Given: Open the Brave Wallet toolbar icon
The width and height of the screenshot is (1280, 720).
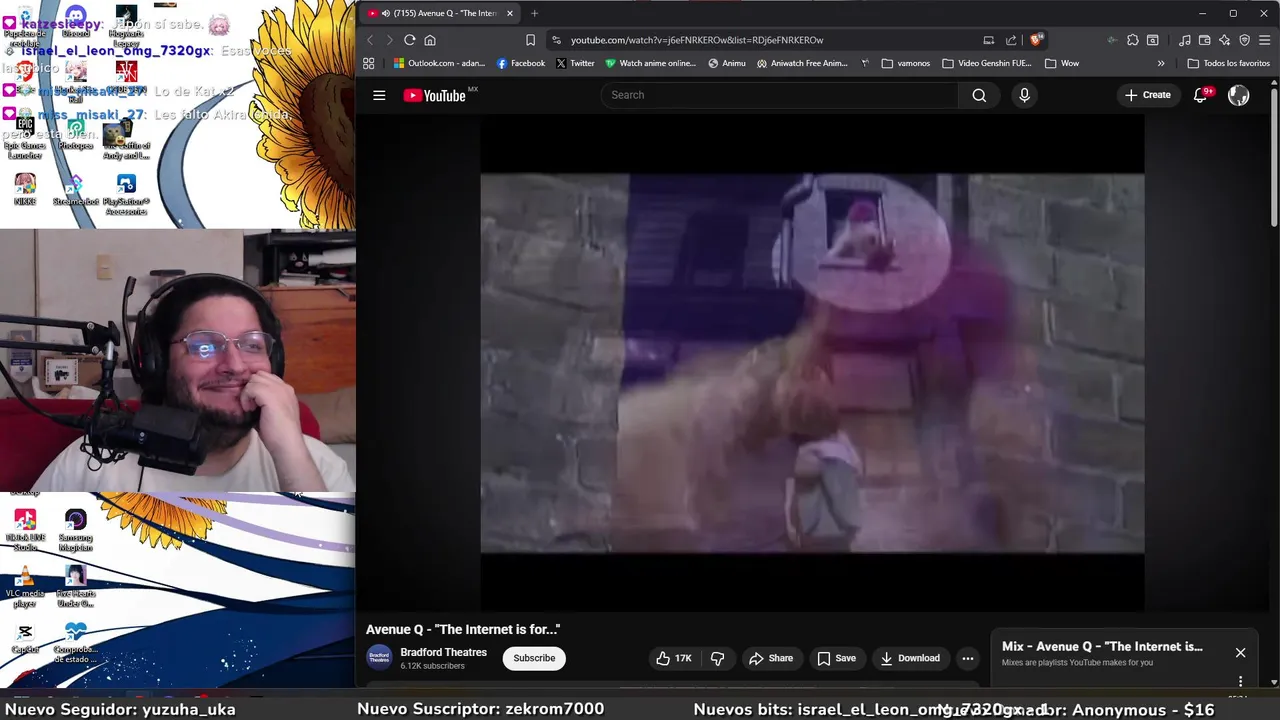Looking at the screenshot, I should (x=1204, y=40).
